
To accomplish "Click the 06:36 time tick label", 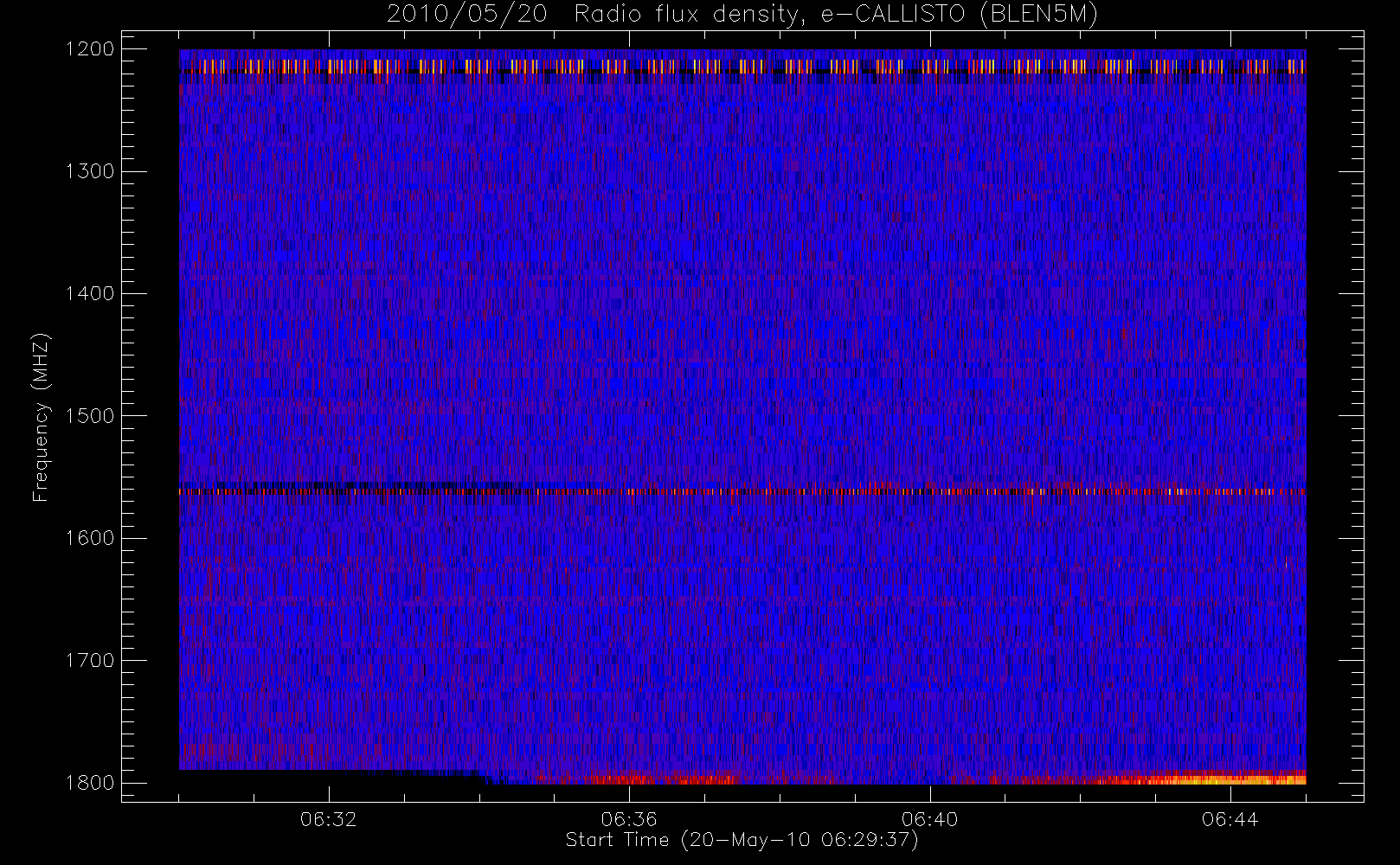I will coord(629,819).
